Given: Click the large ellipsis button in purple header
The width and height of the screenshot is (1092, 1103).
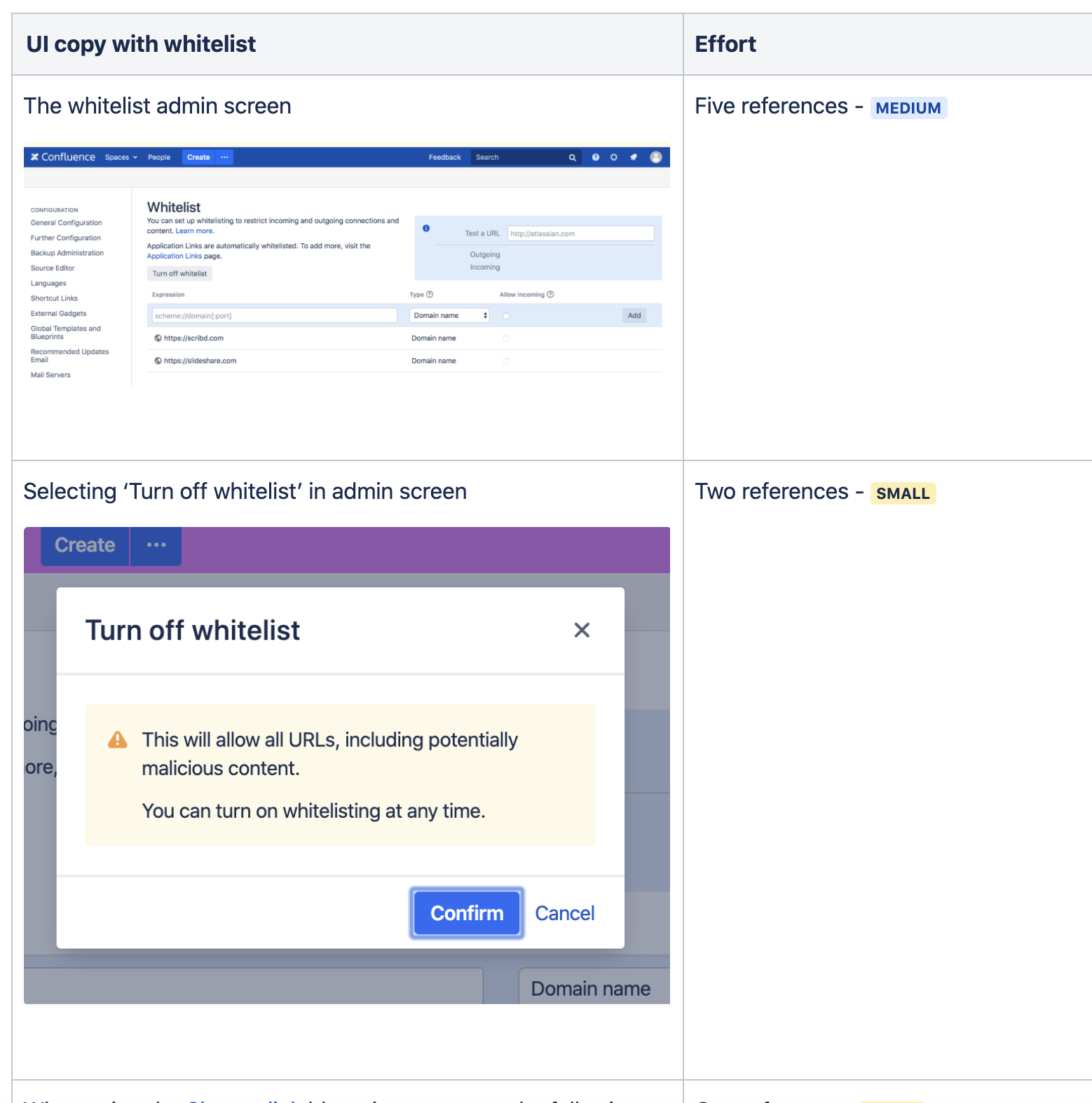Looking at the screenshot, I should tap(156, 545).
